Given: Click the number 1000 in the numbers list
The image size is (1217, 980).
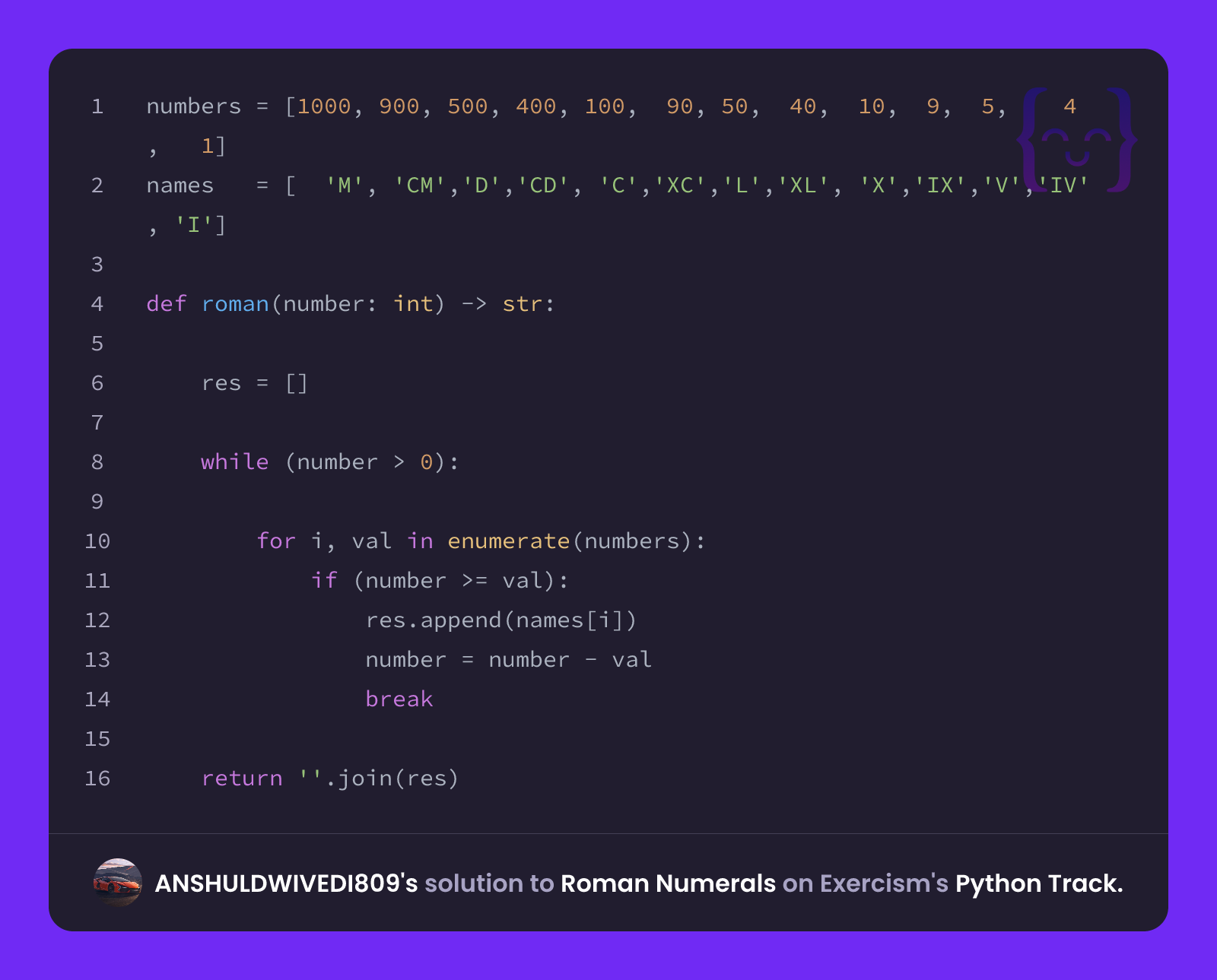Looking at the screenshot, I should [325, 106].
